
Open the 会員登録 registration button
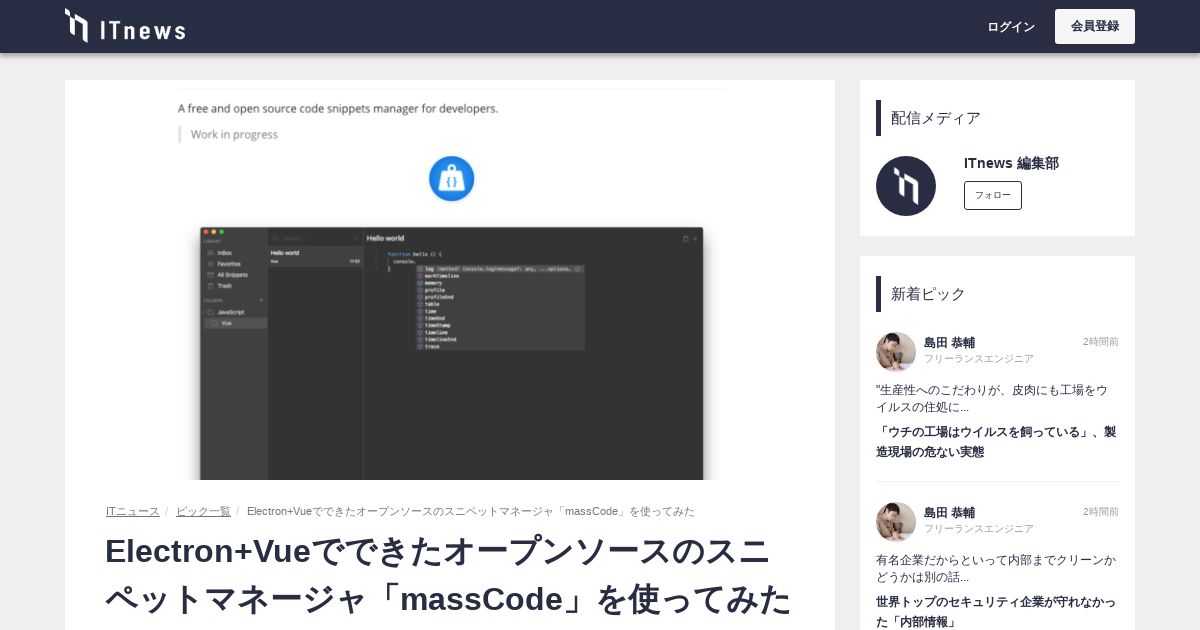1095,26
